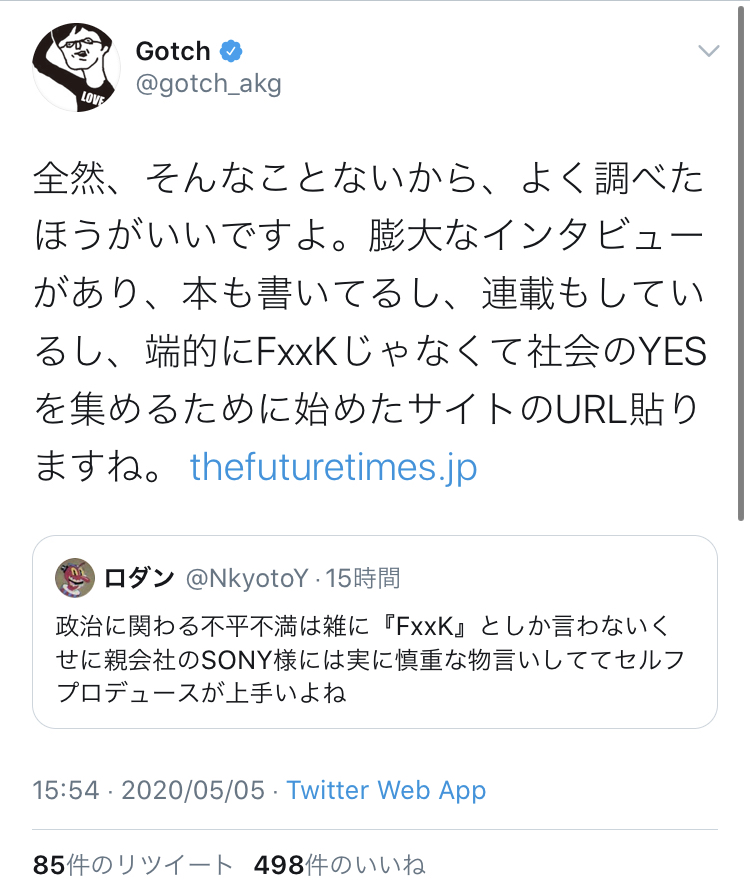The height and width of the screenshot is (891, 750).
Task: Open the quoted tweet about SONY
Action: 374,658
